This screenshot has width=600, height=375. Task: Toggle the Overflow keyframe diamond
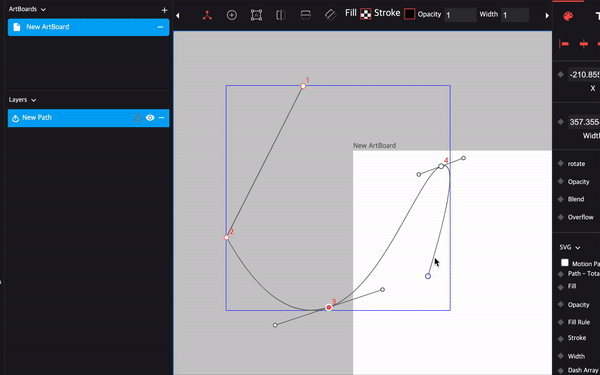pyautogui.click(x=561, y=217)
